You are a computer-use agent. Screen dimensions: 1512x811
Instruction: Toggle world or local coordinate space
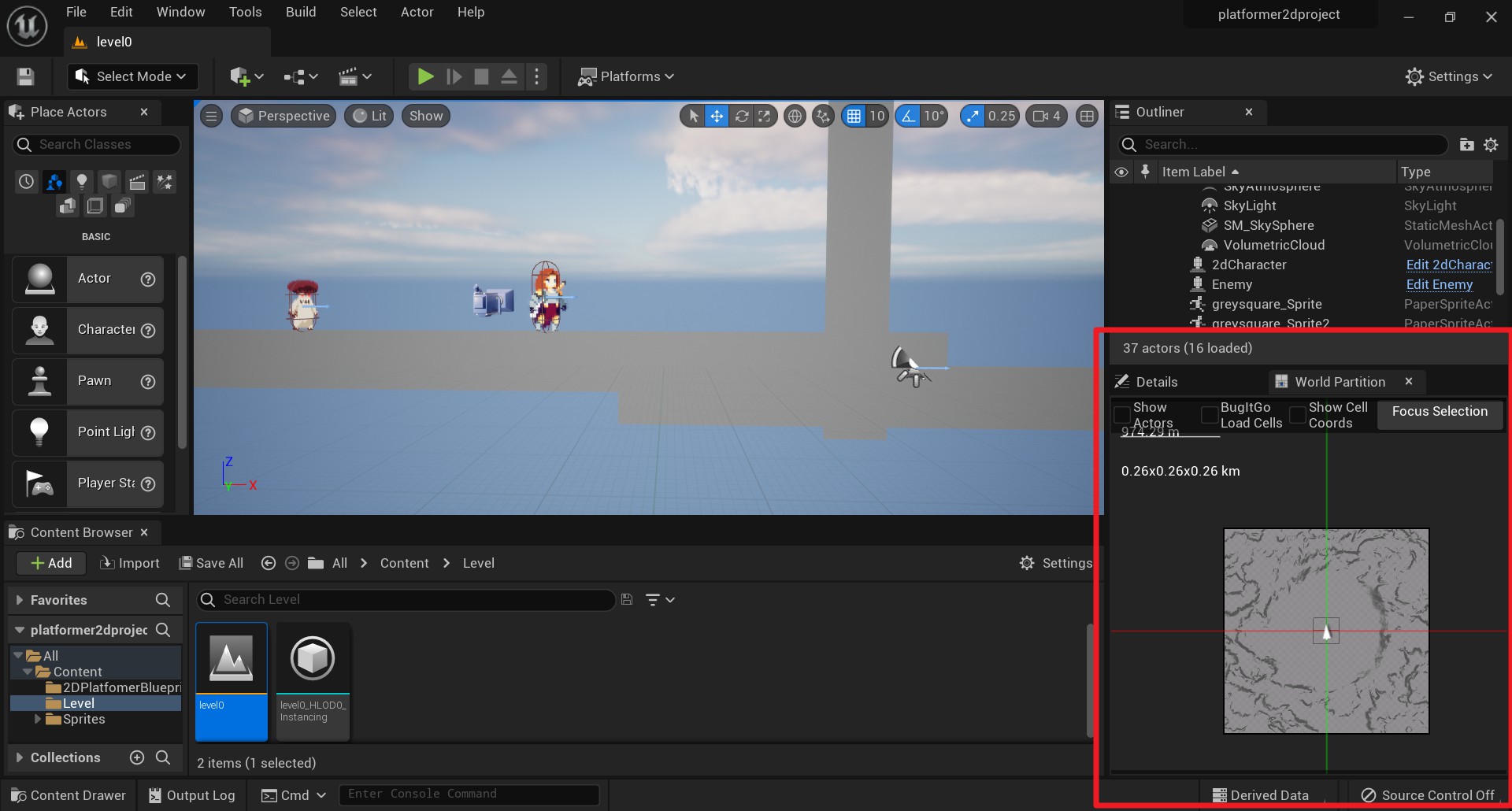(x=795, y=117)
